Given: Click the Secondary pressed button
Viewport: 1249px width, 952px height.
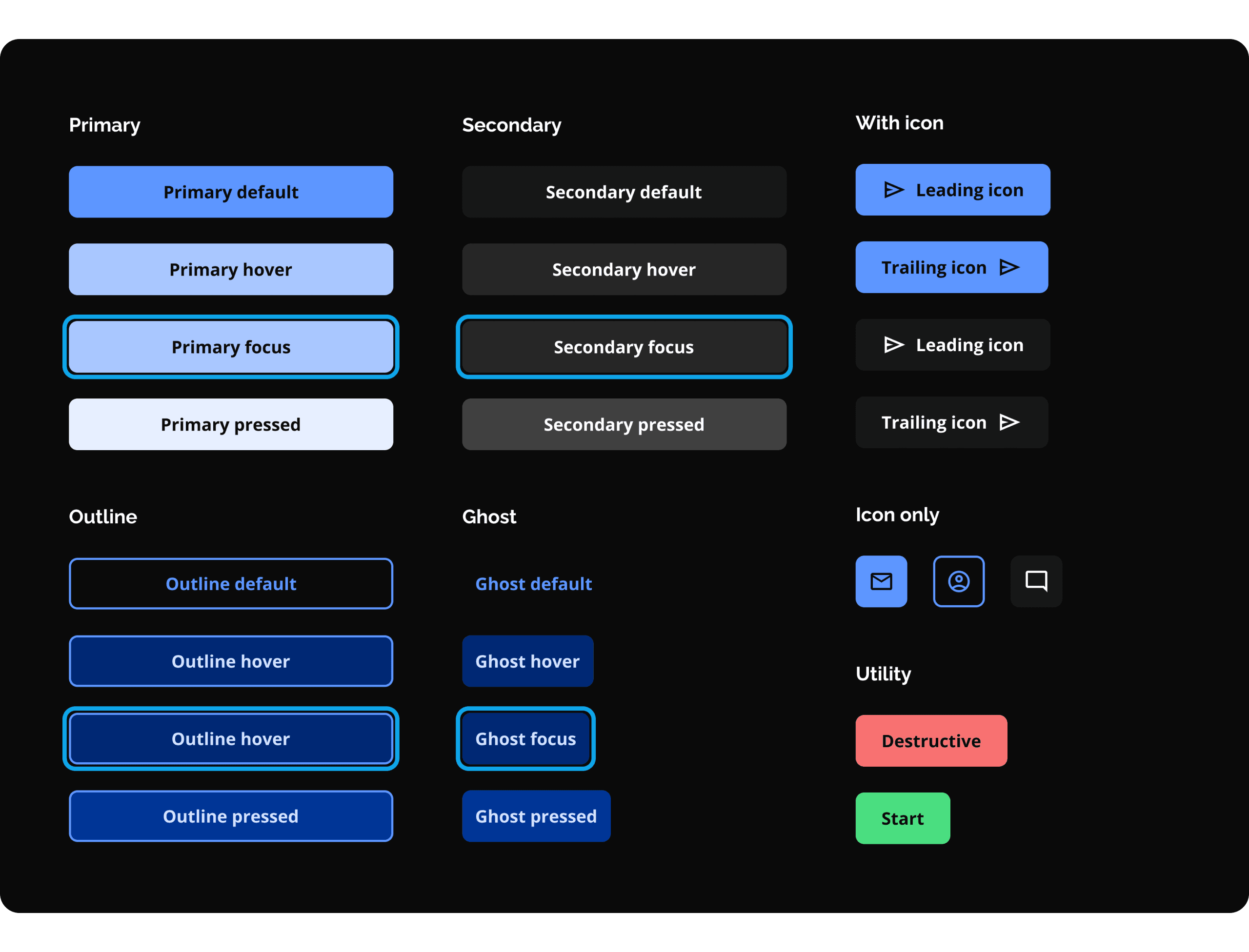Looking at the screenshot, I should [624, 424].
